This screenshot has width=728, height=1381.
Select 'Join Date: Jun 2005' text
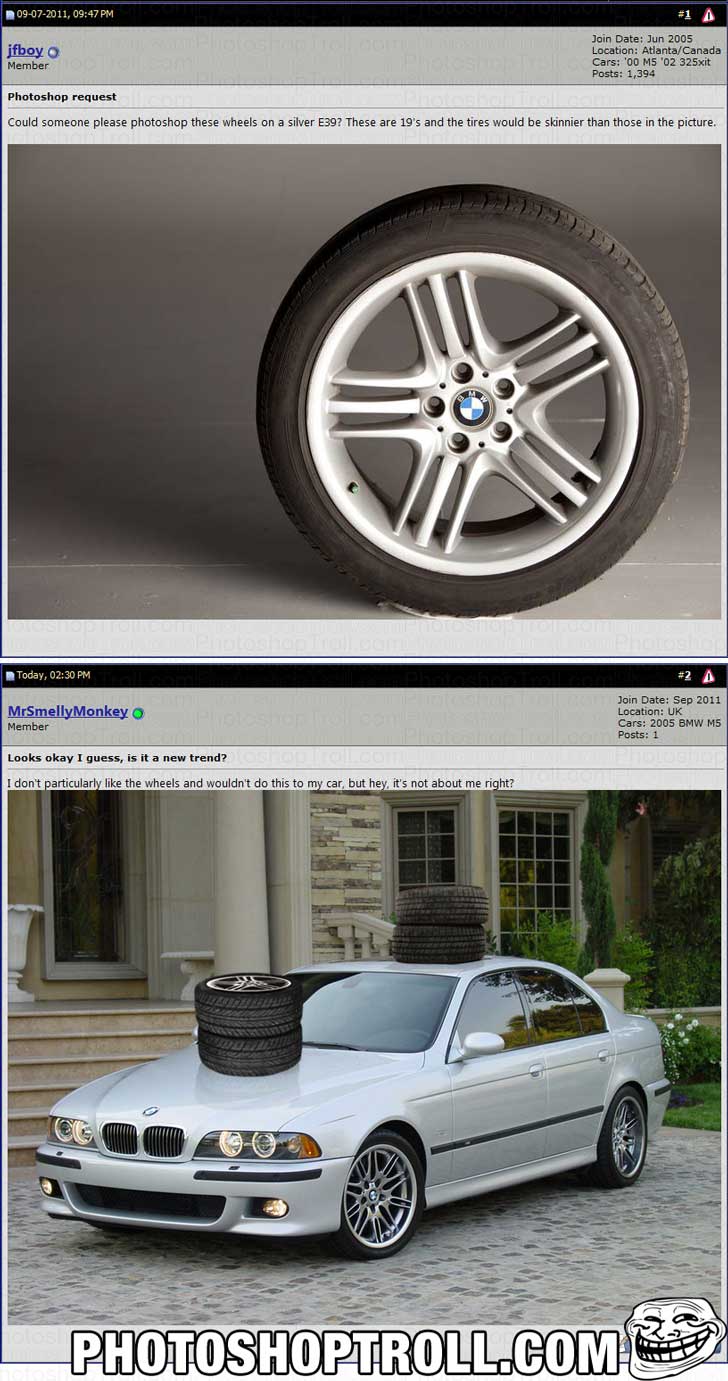642,38
